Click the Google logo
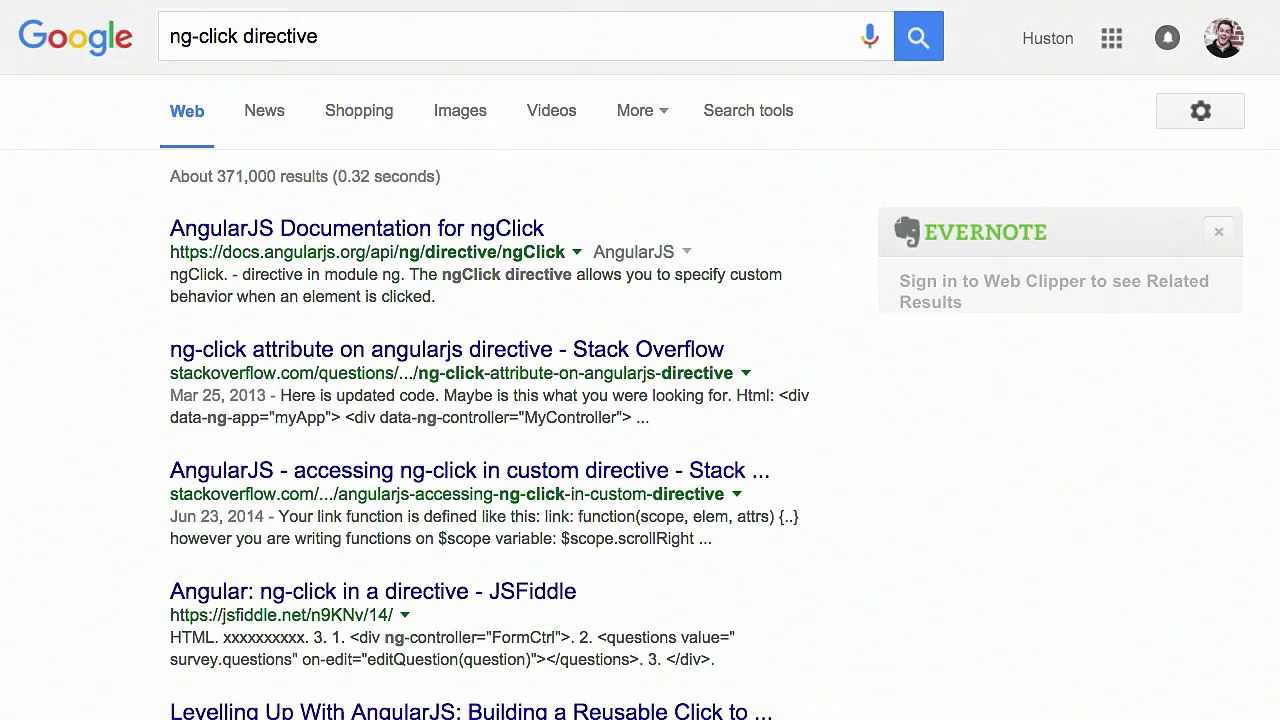1280x720 pixels. click(x=75, y=37)
